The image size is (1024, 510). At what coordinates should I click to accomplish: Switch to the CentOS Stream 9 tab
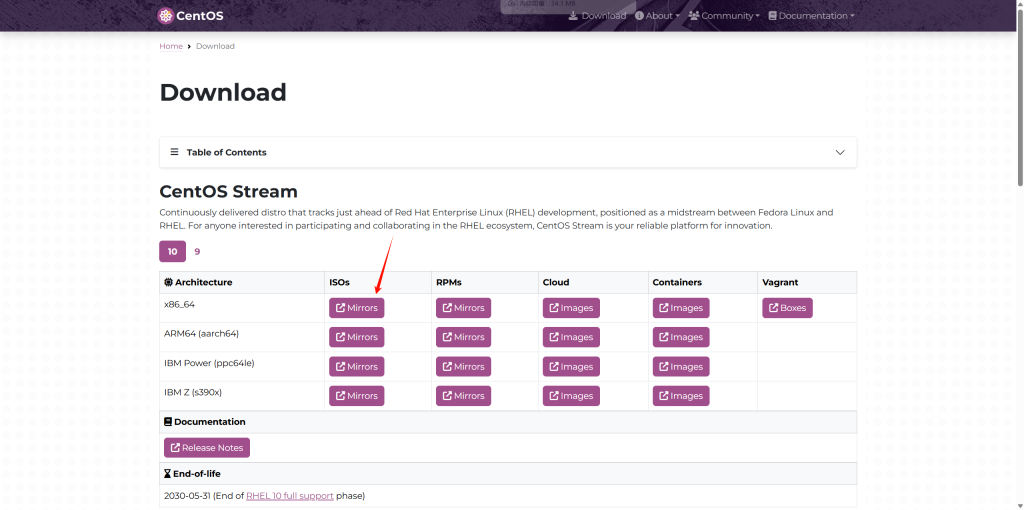197,251
